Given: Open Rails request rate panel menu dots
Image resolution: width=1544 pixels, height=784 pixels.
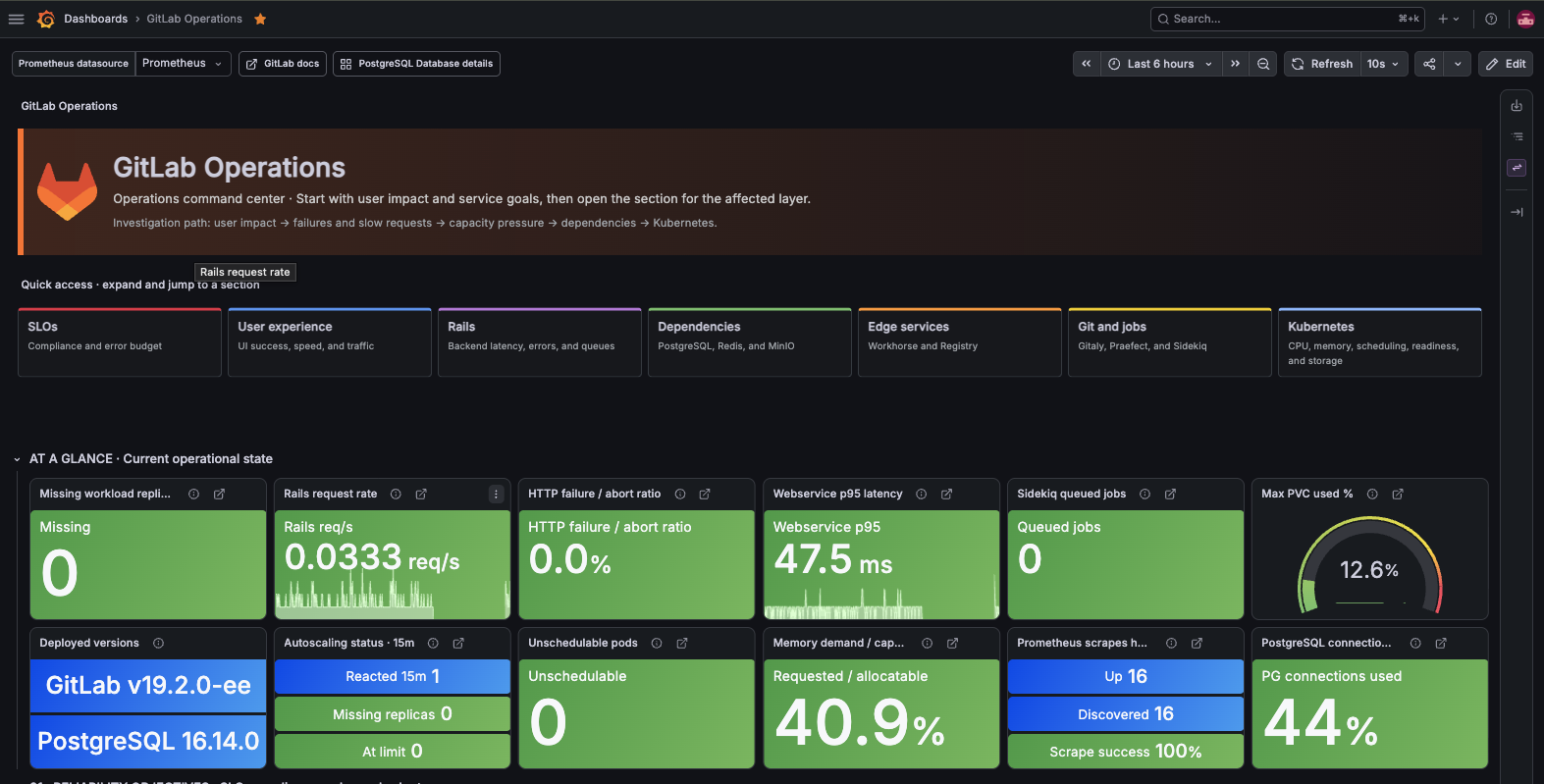Looking at the screenshot, I should click(496, 495).
